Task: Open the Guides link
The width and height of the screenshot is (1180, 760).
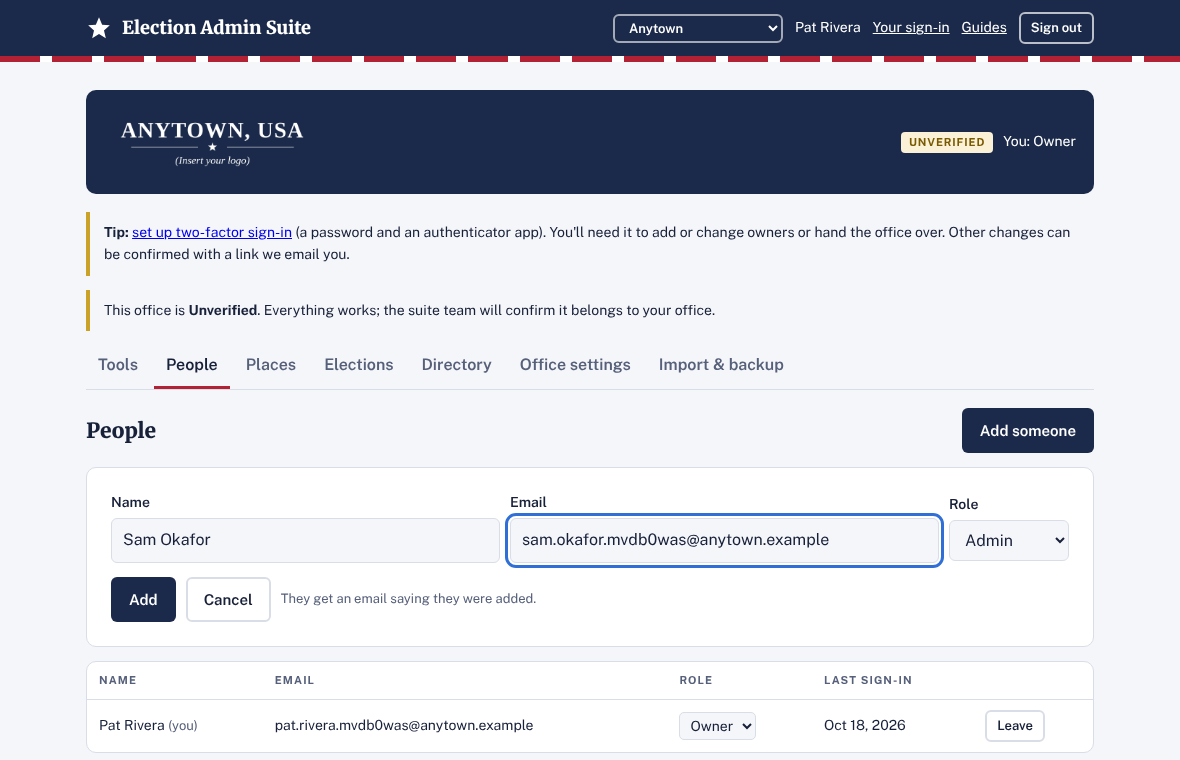Action: point(984,27)
